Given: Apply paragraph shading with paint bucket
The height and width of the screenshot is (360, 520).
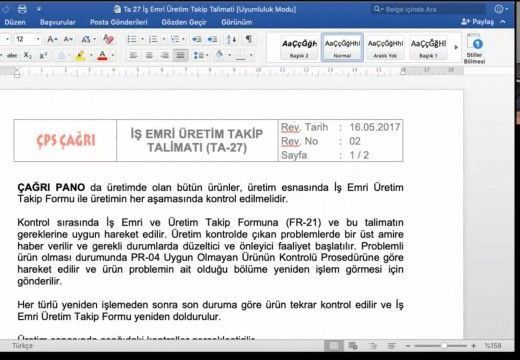Looking at the screenshot, I should [x=219, y=55].
